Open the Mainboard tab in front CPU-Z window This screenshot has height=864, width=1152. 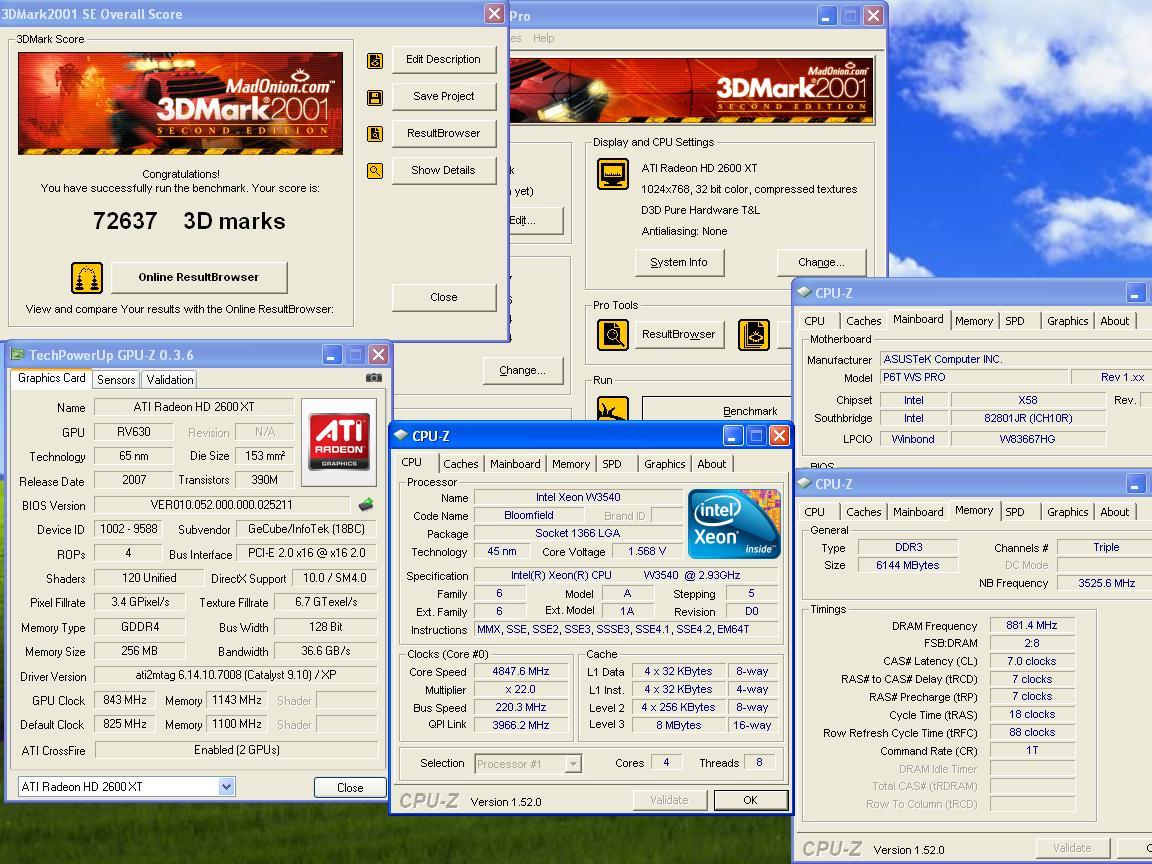[515, 464]
